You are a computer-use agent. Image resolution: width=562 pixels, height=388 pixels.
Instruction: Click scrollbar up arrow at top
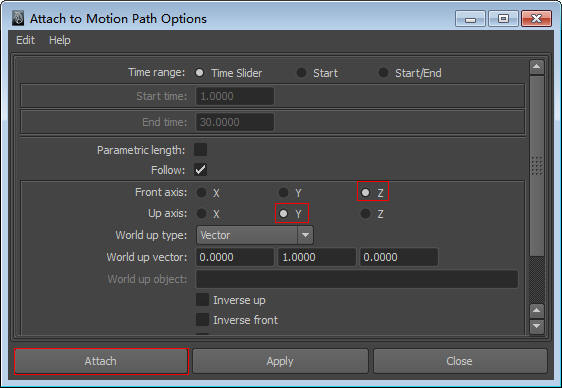537,67
